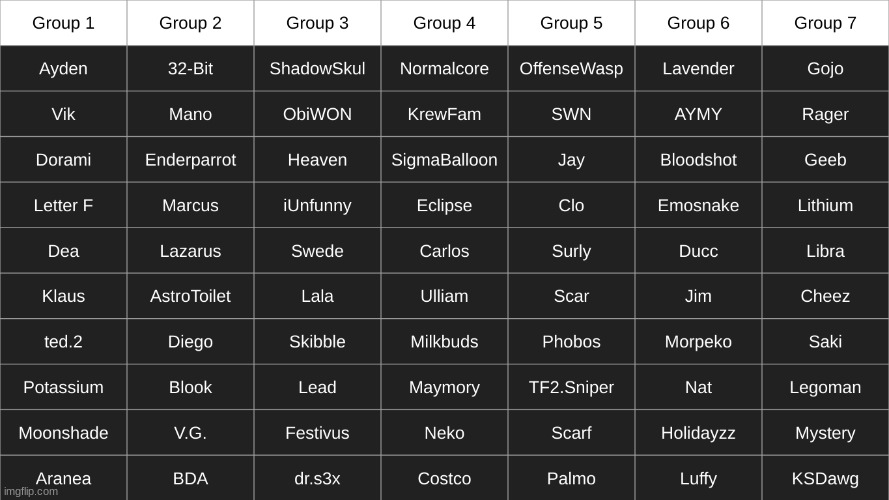The image size is (889, 500).
Task: Select the ShadowSkul table cell
Action: pyautogui.click(x=317, y=69)
